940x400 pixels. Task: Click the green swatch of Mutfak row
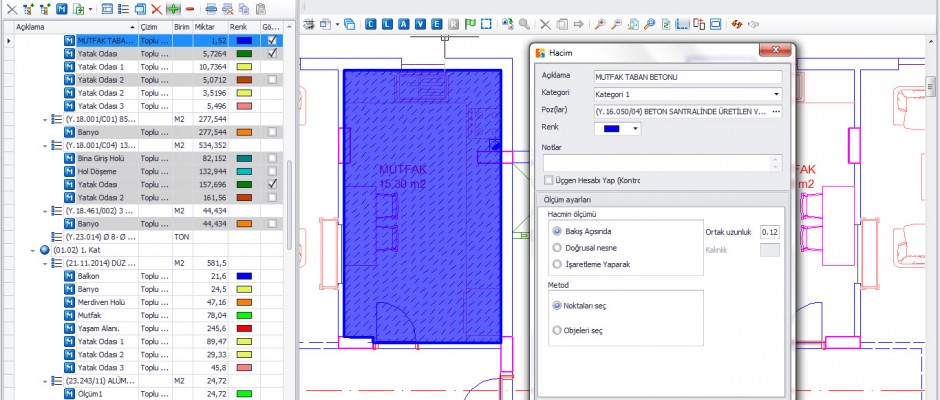pos(245,314)
